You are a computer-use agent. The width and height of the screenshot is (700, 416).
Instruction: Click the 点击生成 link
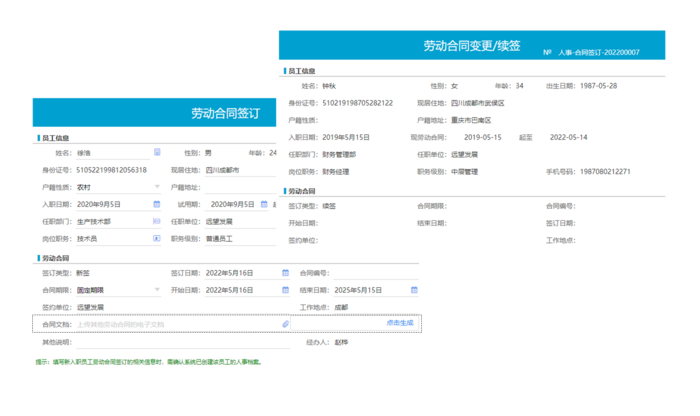400,323
